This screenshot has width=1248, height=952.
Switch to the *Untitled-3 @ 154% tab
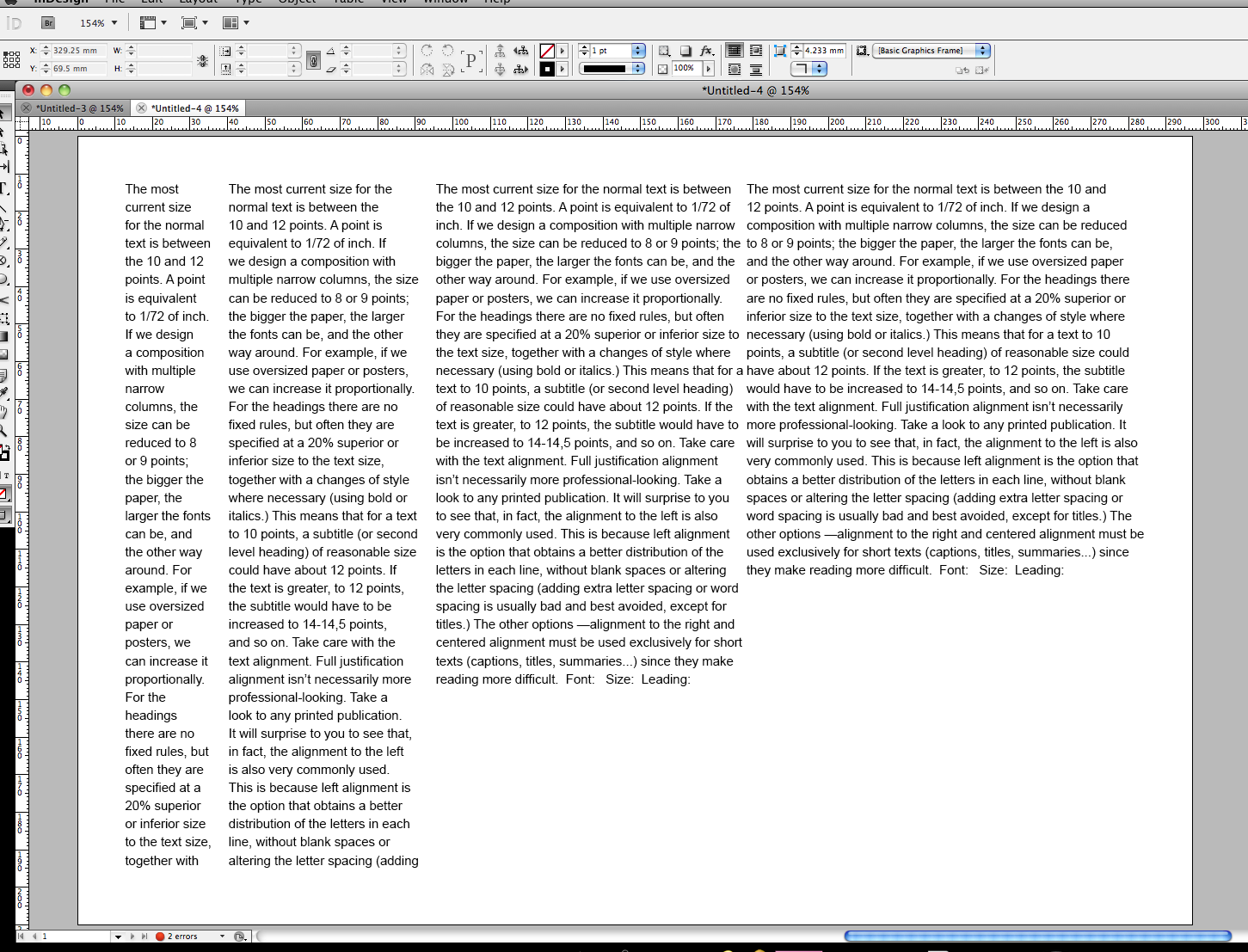(x=80, y=108)
